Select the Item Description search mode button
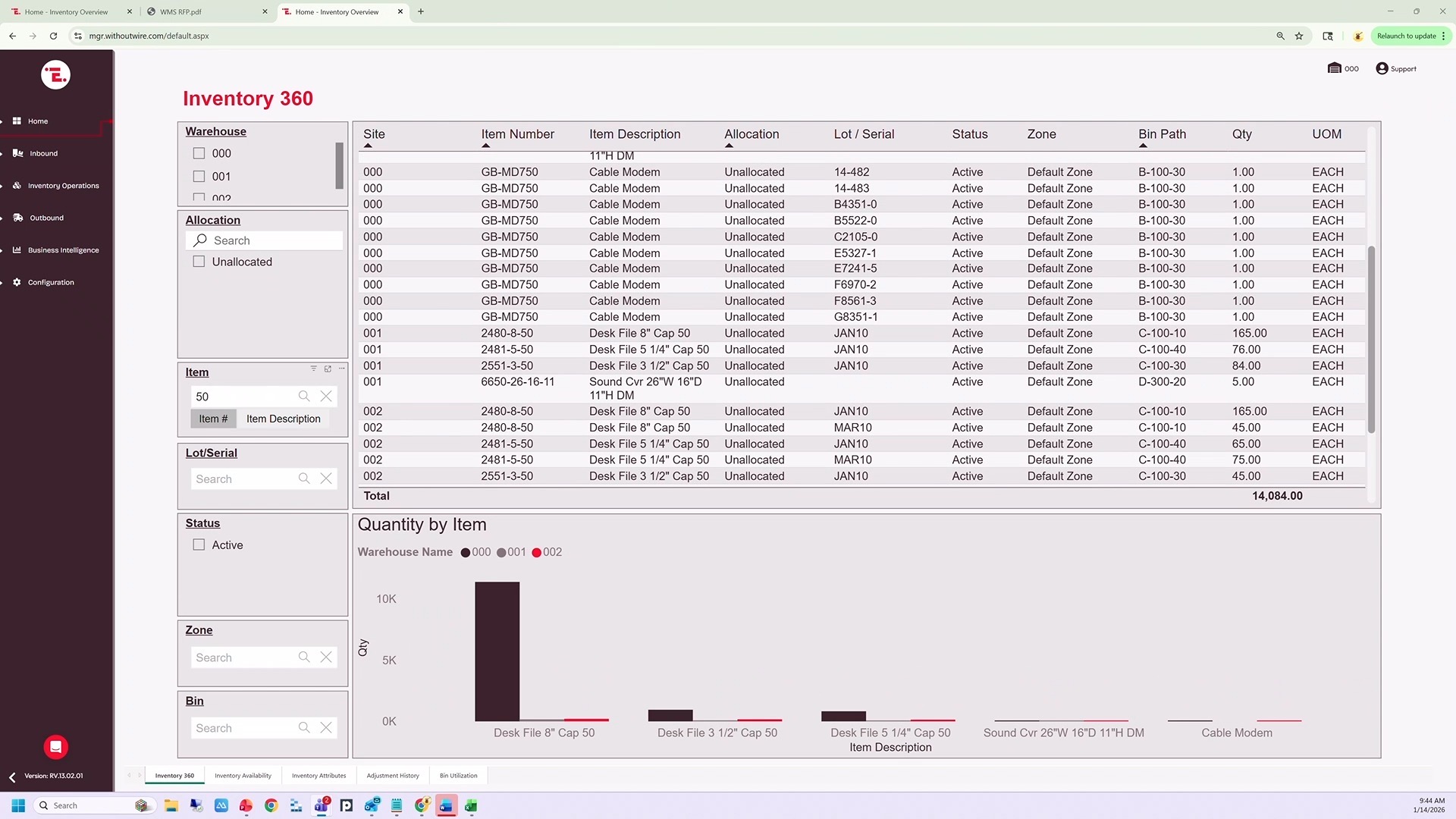The height and width of the screenshot is (819, 1456). pos(283,419)
